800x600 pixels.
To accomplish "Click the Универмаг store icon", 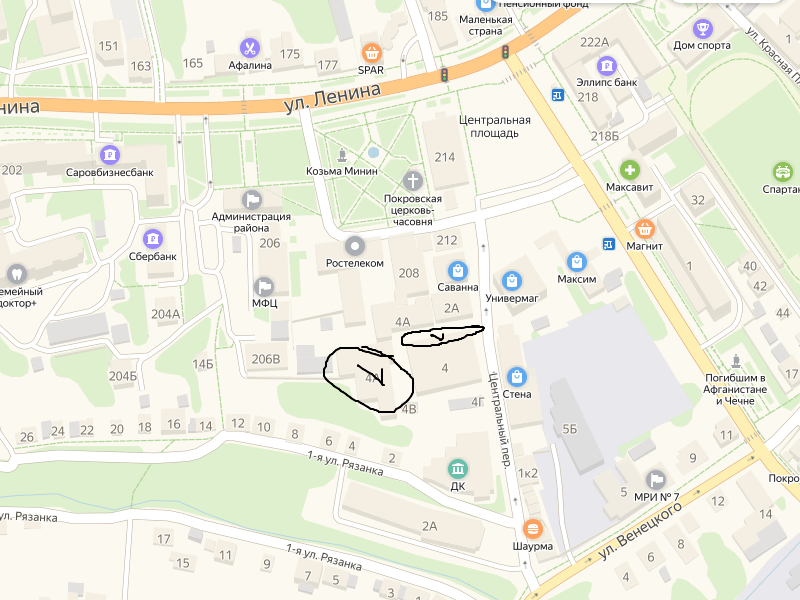I will (x=511, y=282).
